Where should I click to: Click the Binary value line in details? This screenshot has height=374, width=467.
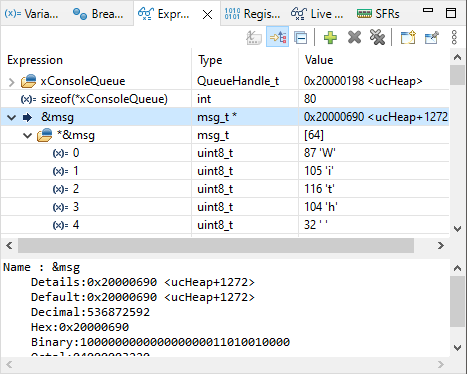tap(160, 342)
